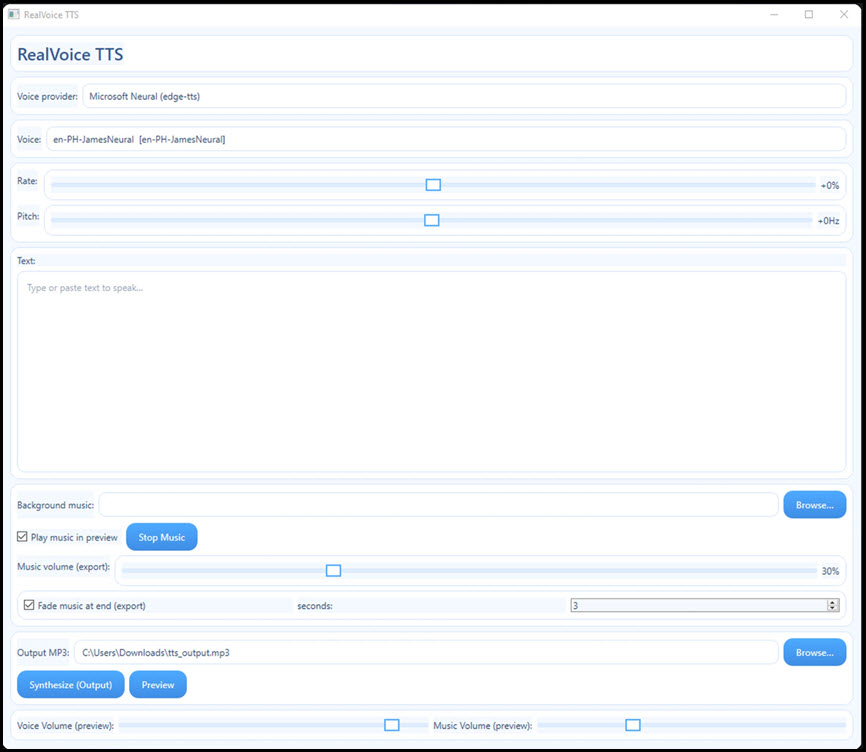The image size is (866, 752).
Task: Focus the Output MP3 path field
Action: 426,652
